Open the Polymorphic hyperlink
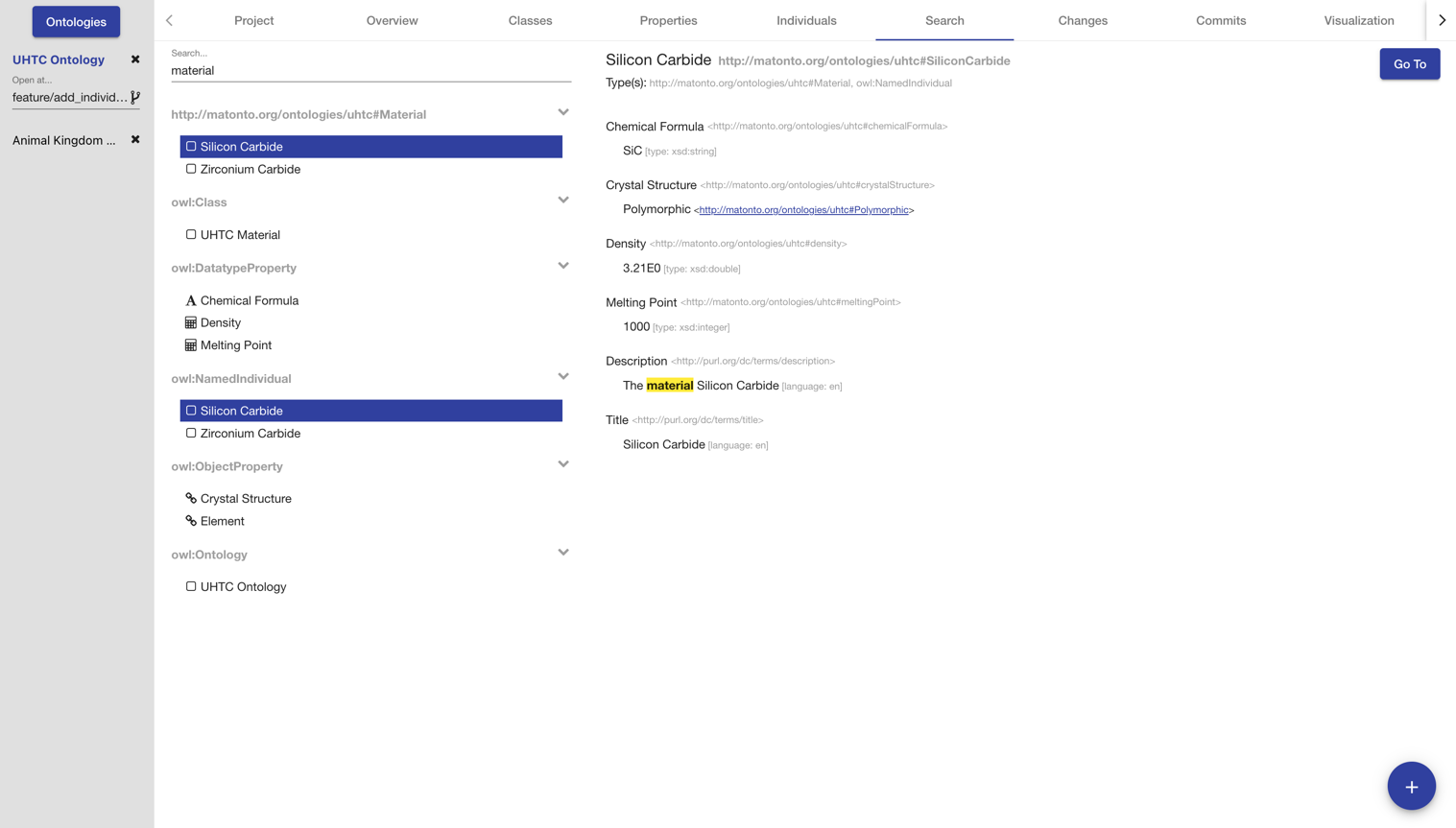 (x=804, y=209)
